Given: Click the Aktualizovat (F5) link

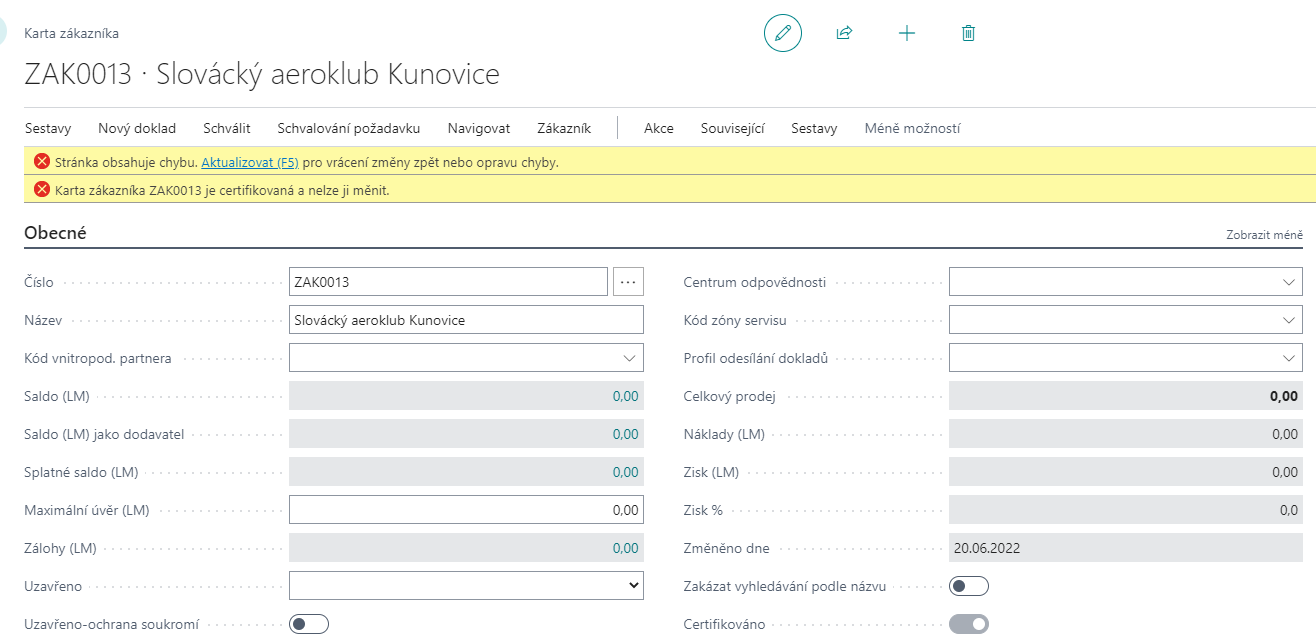Looking at the screenshot, I should tap(250, 162).
